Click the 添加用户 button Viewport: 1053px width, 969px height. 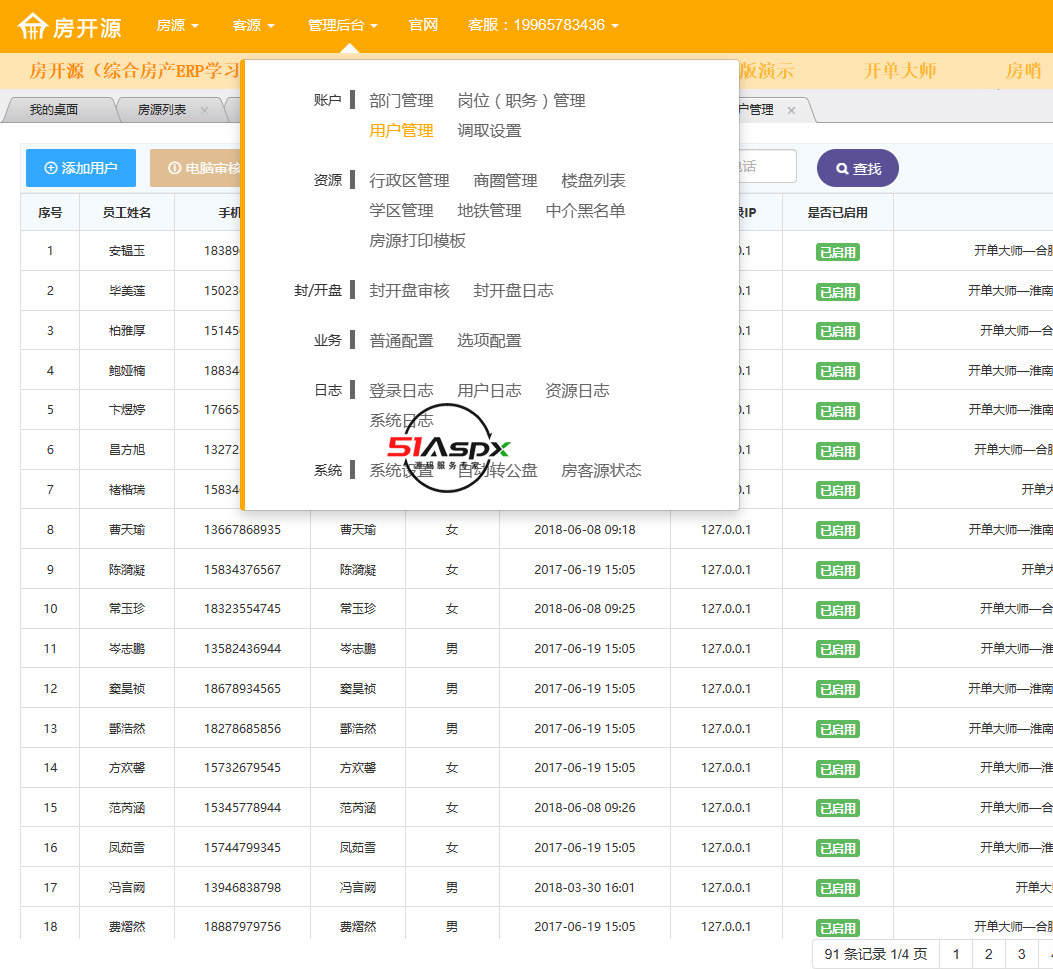click(81, 168)
